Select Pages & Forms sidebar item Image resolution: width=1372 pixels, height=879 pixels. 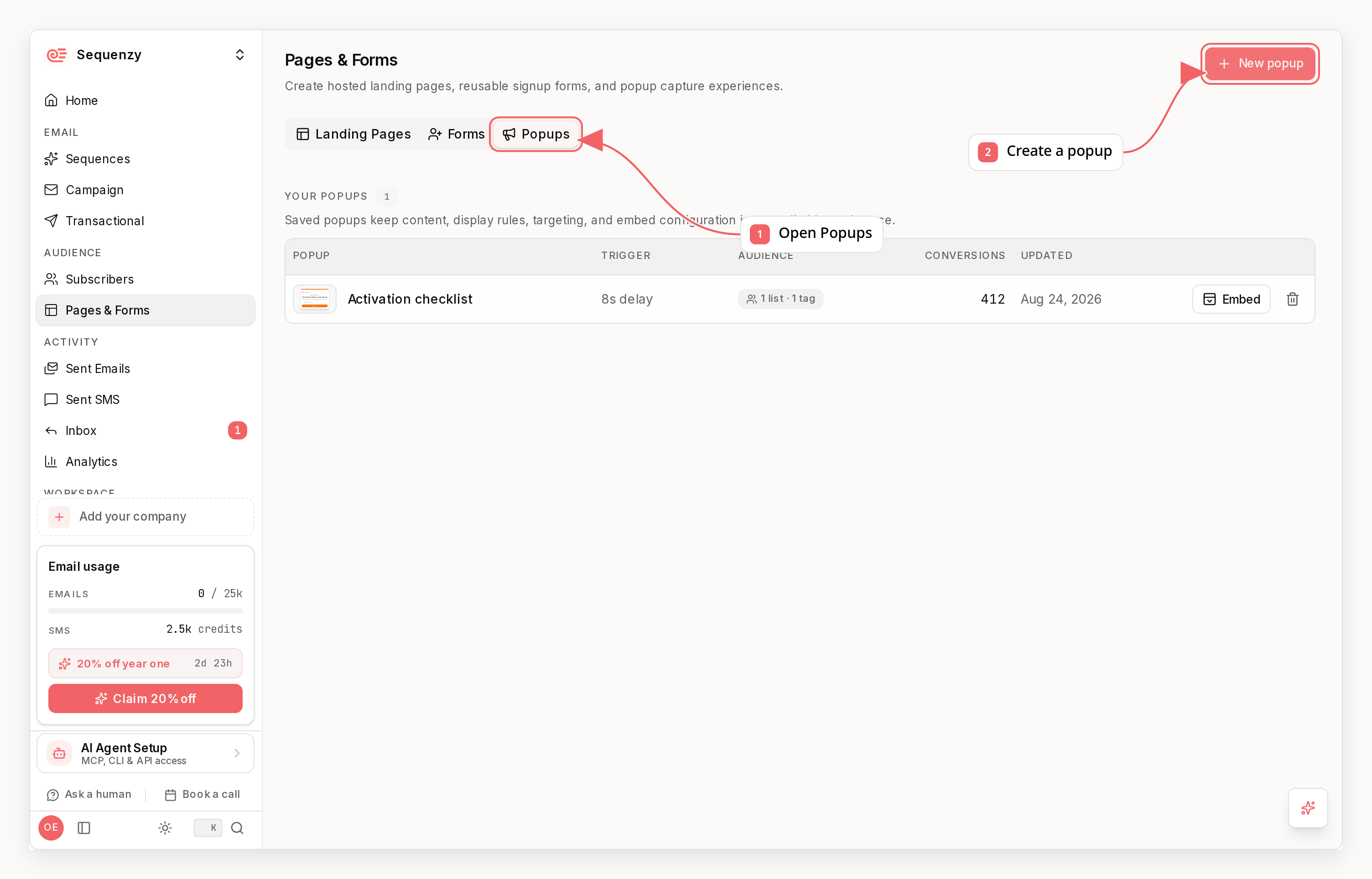click(x=146, y=310)
